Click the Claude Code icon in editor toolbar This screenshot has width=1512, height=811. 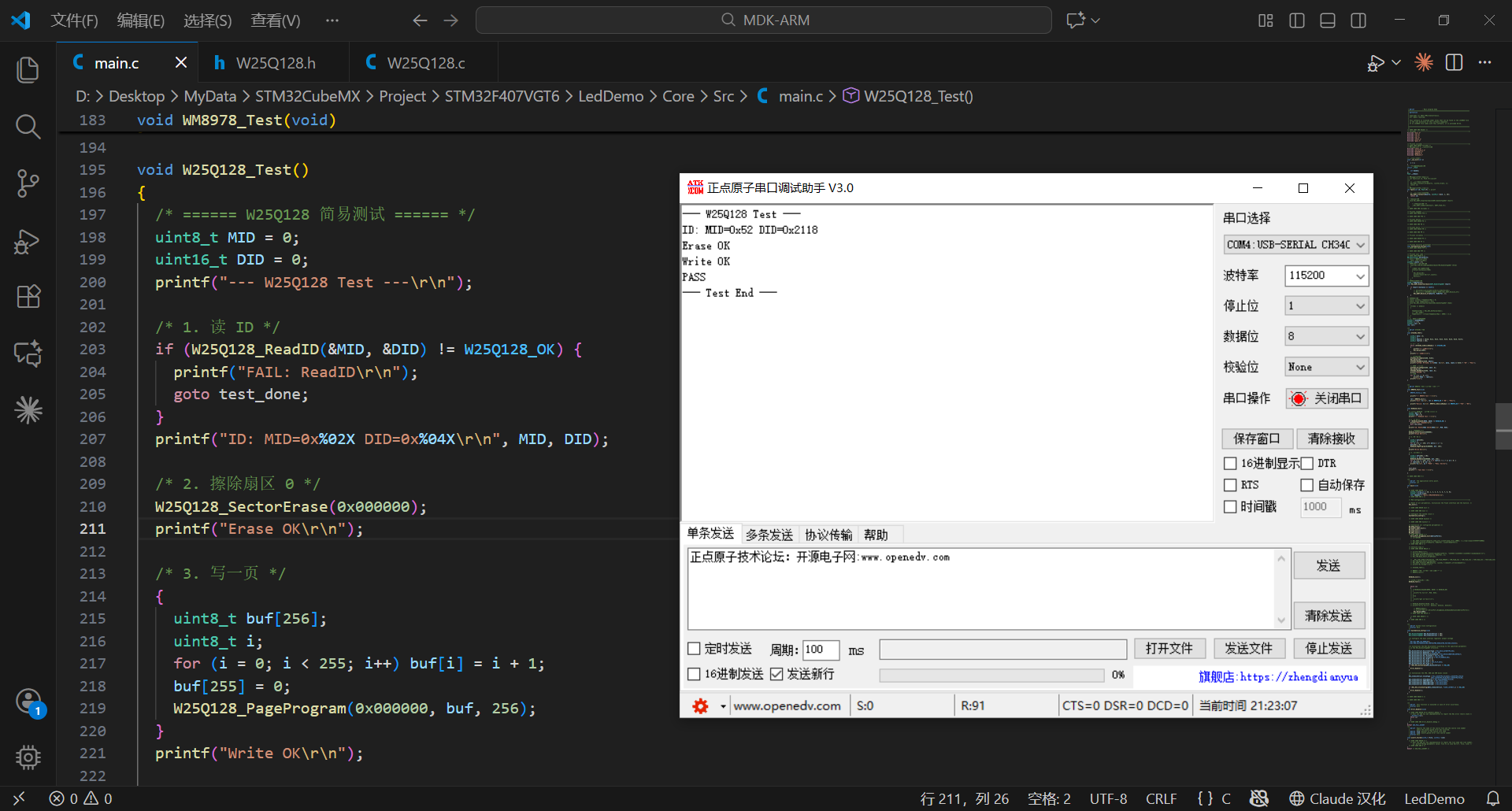pyautogui.click(x=1424, y=62)
